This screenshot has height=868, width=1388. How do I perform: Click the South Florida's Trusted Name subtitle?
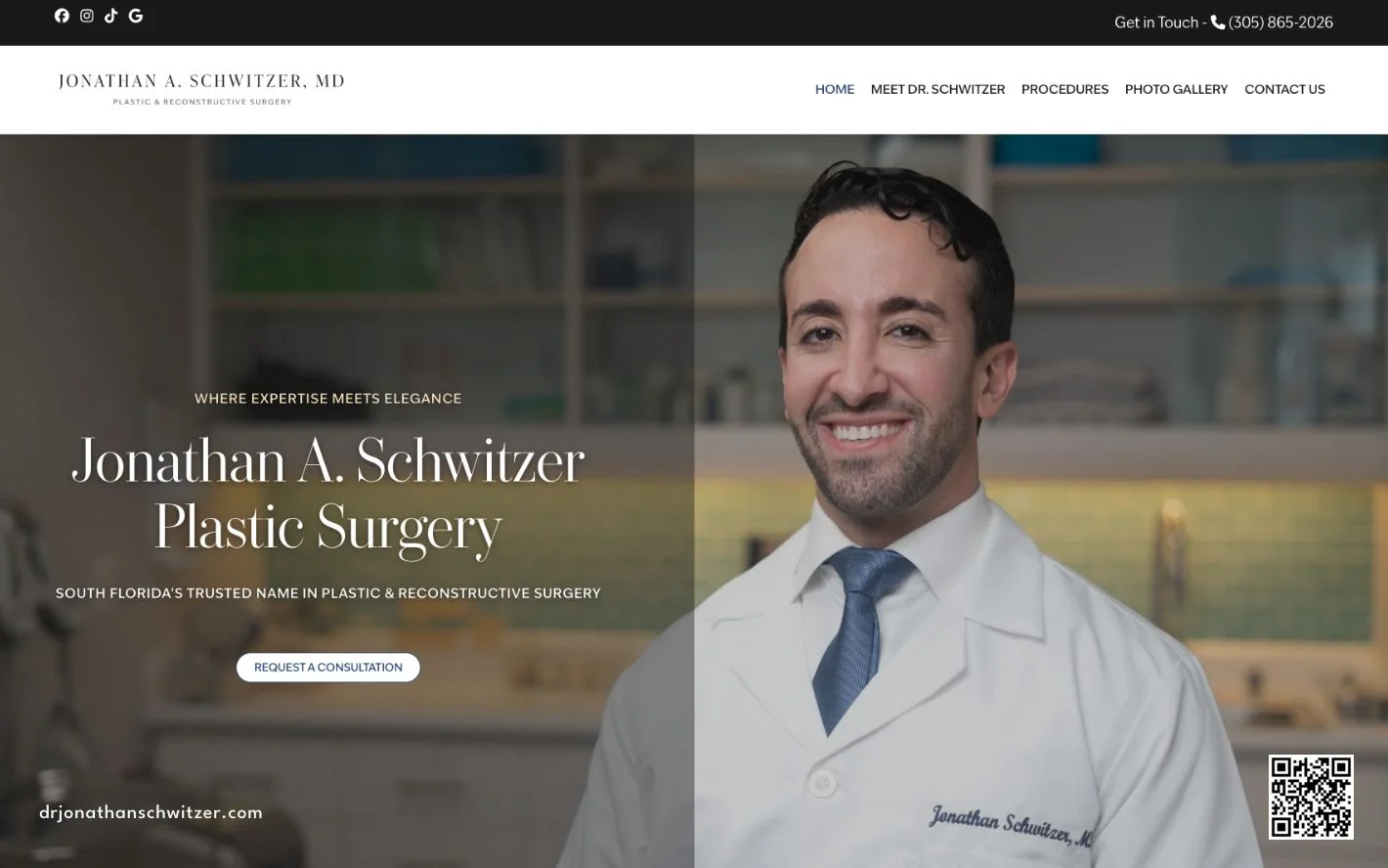point(328,593)
